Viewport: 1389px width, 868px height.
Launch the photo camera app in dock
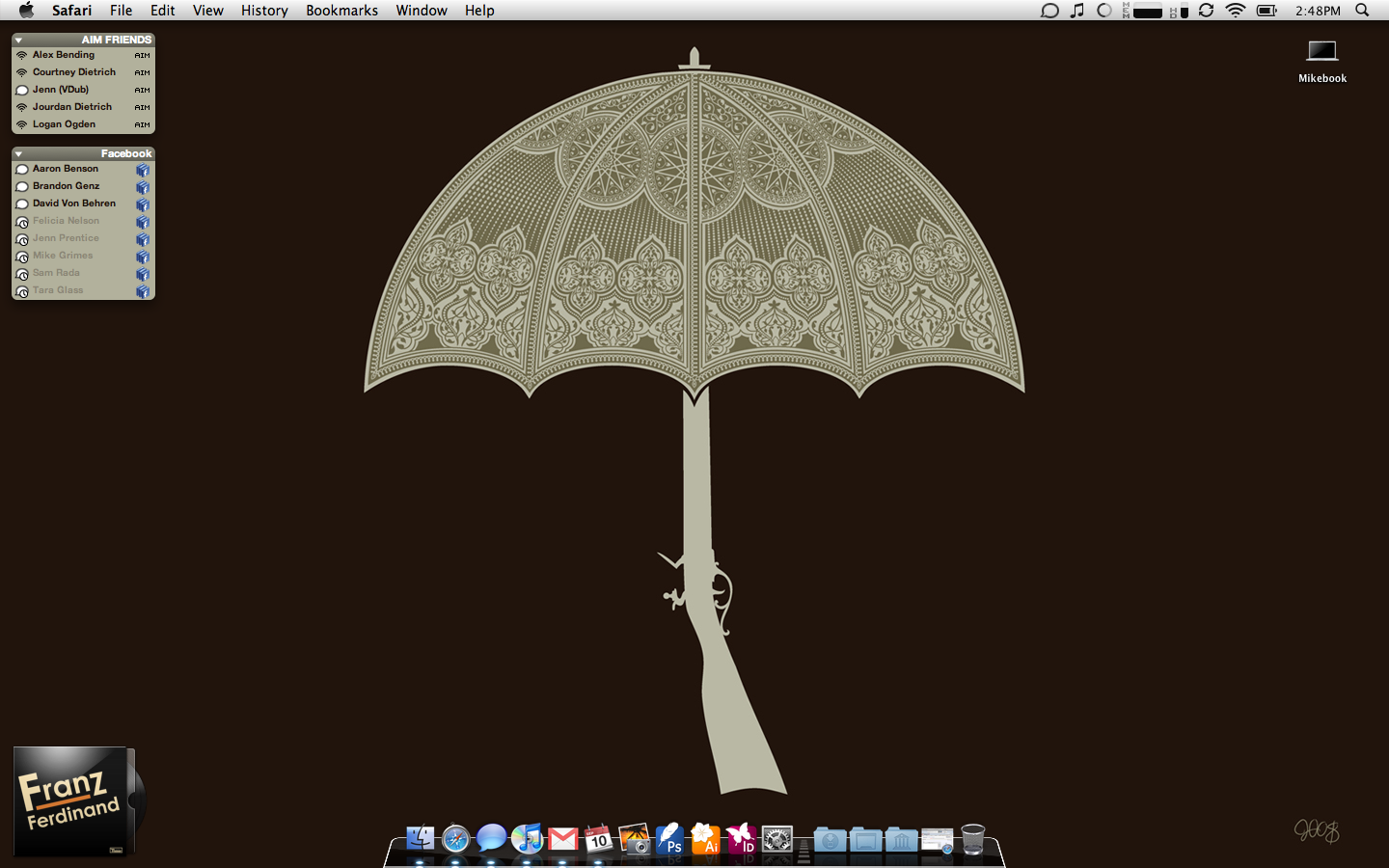point(634,839)
